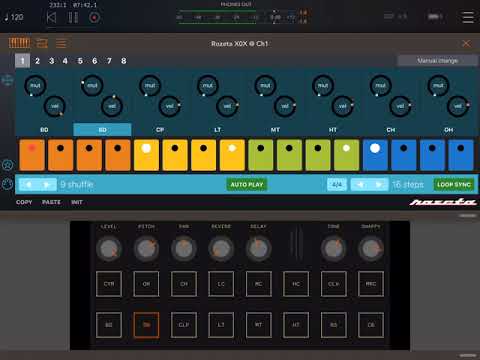Screen dimensions: 480x360
Task: Click the mut knob above BD
Action: pos(35,86)
